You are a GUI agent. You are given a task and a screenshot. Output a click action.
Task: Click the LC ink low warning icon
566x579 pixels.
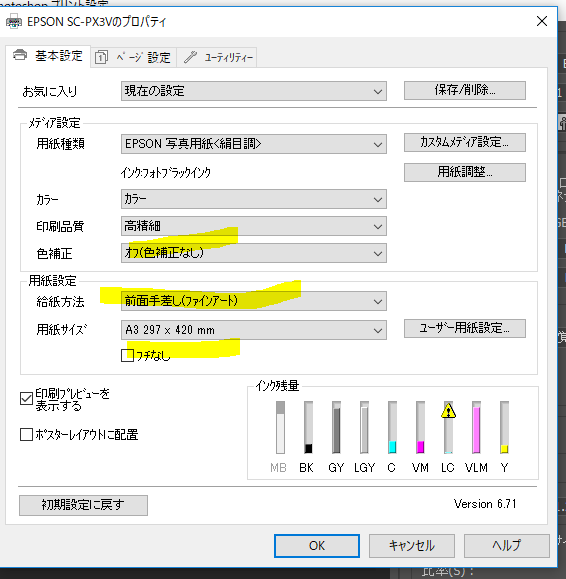[x=448, y=411]
